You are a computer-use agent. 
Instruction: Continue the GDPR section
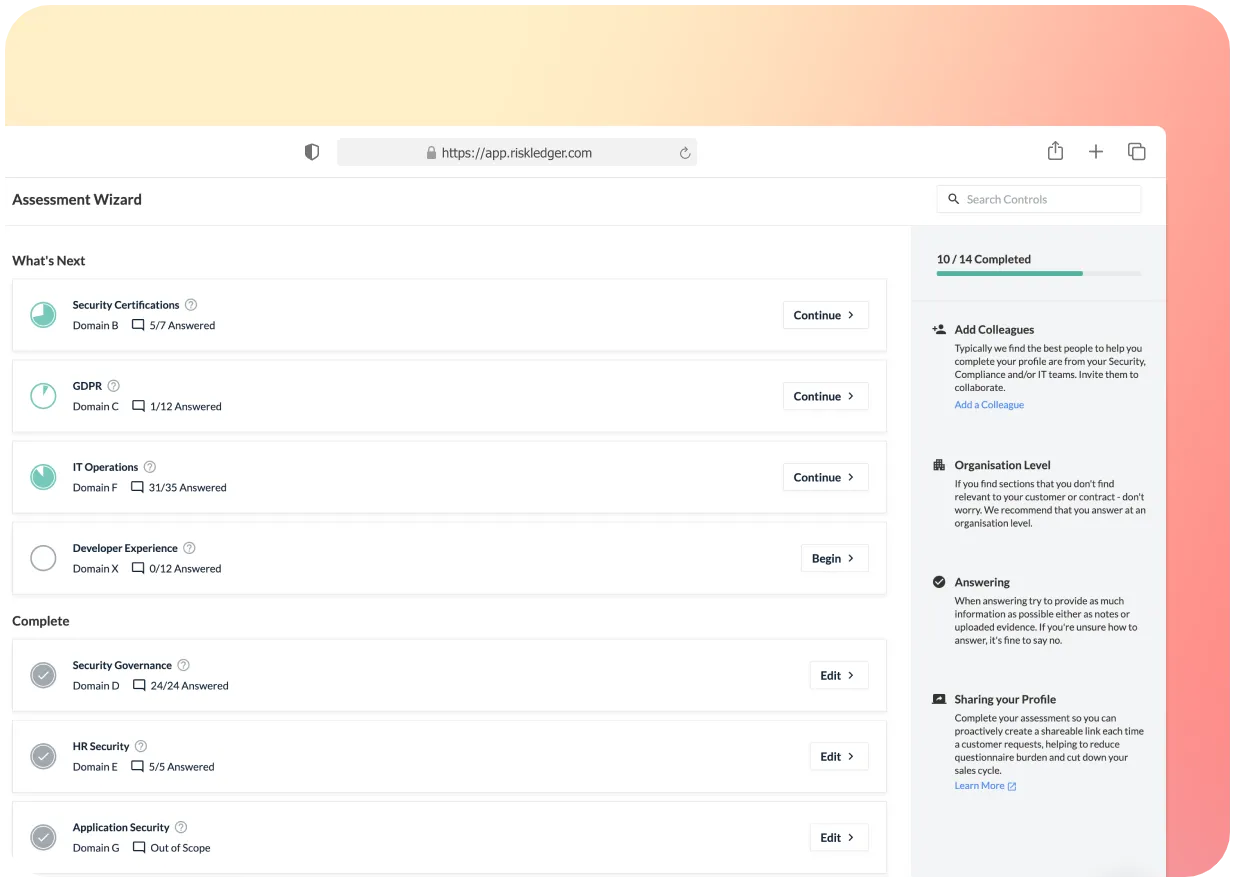point(825,396)
